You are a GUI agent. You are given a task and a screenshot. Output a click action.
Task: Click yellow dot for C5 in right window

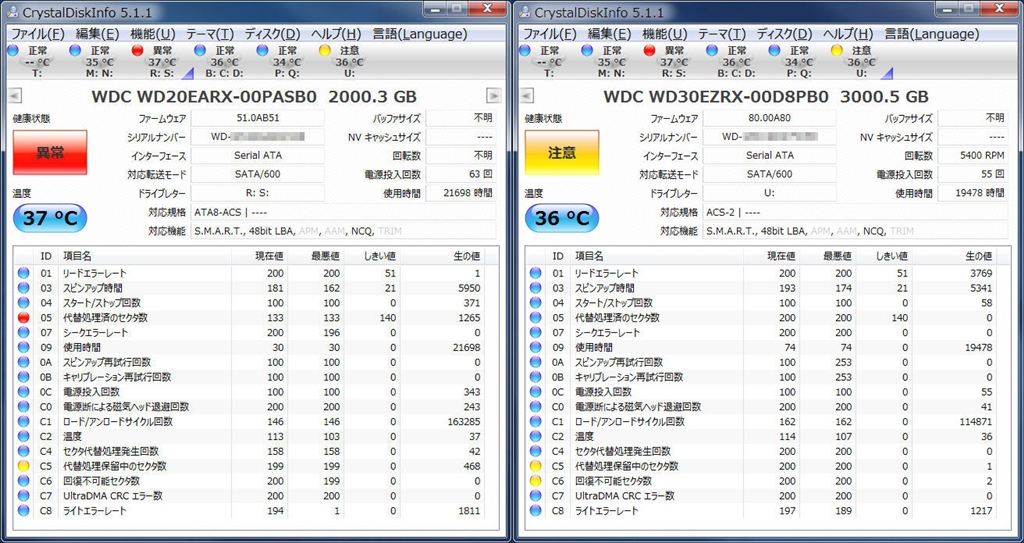(x=536, y=466)
